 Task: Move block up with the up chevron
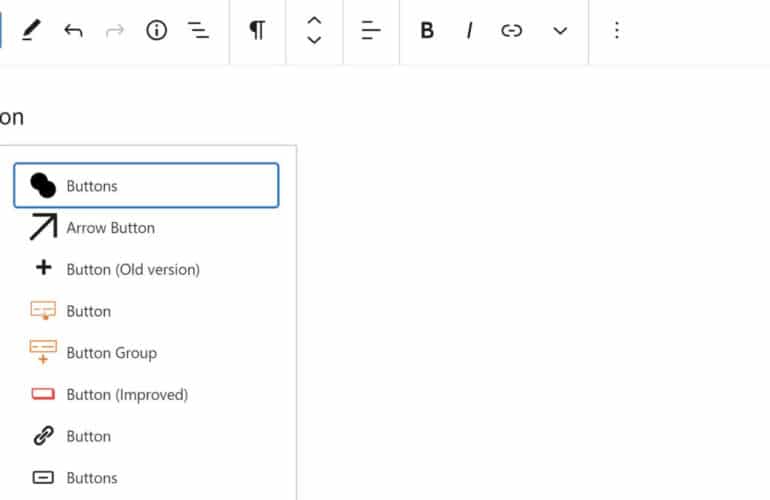click(x=314, y=21)
